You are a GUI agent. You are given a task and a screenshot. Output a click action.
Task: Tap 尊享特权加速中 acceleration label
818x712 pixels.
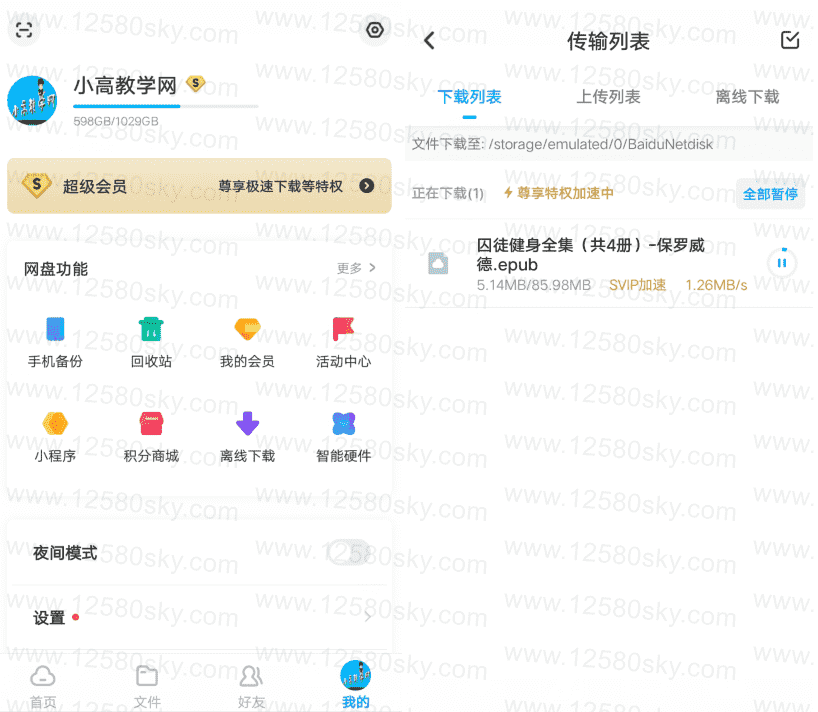click(x=559, y=194)
